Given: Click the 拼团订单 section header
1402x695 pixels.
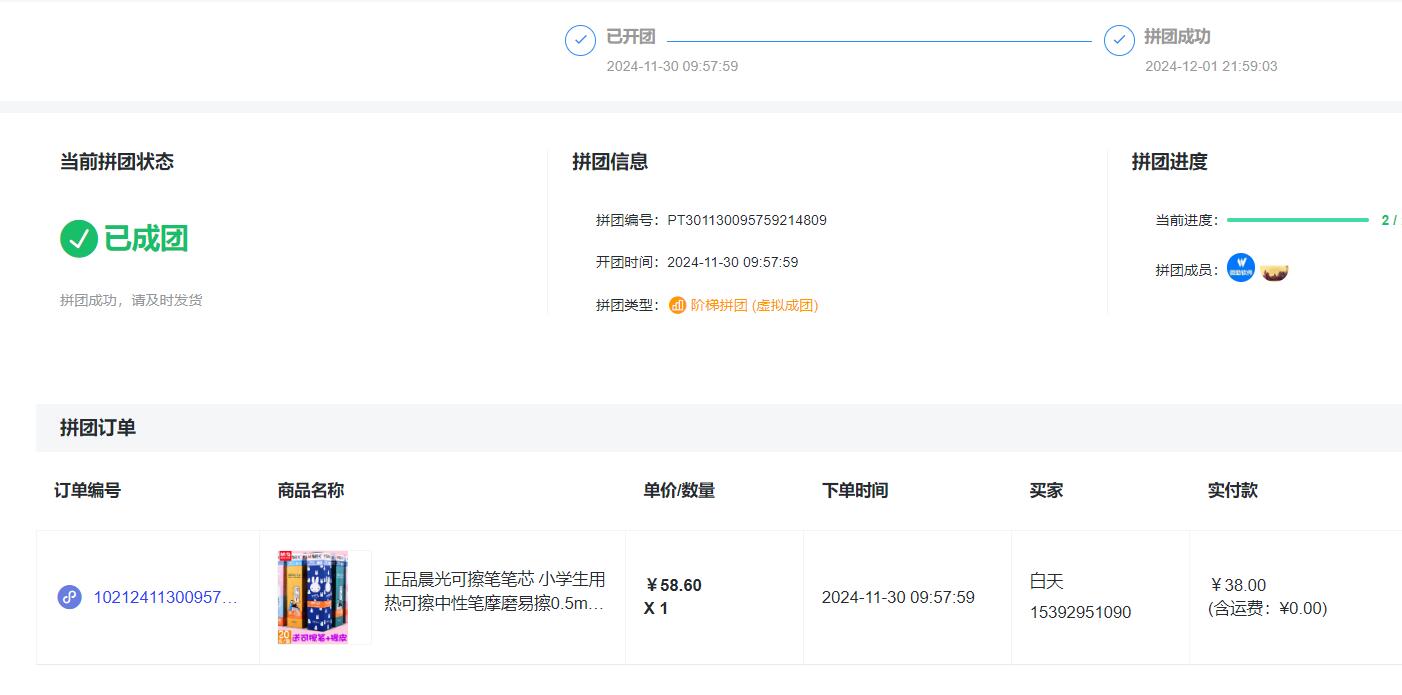Looking at the screenshot, I should tap(98, 428).
